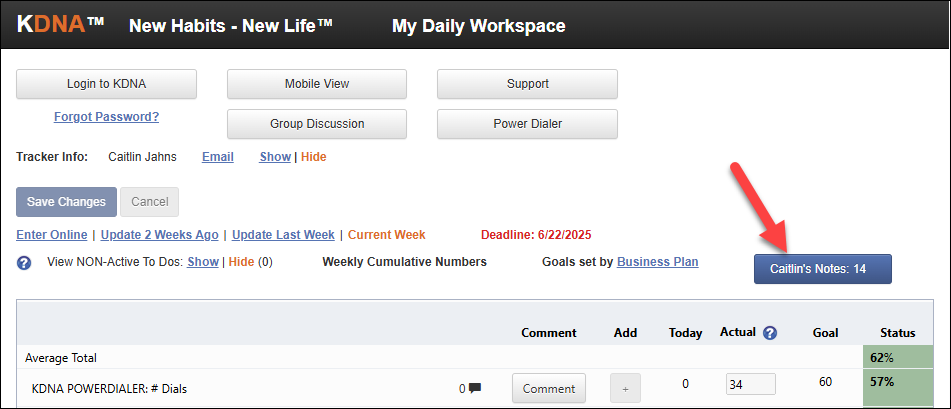Viewport: 951px width, 409px height.
Task: Open Group Discussion
Action: [317, 124]
